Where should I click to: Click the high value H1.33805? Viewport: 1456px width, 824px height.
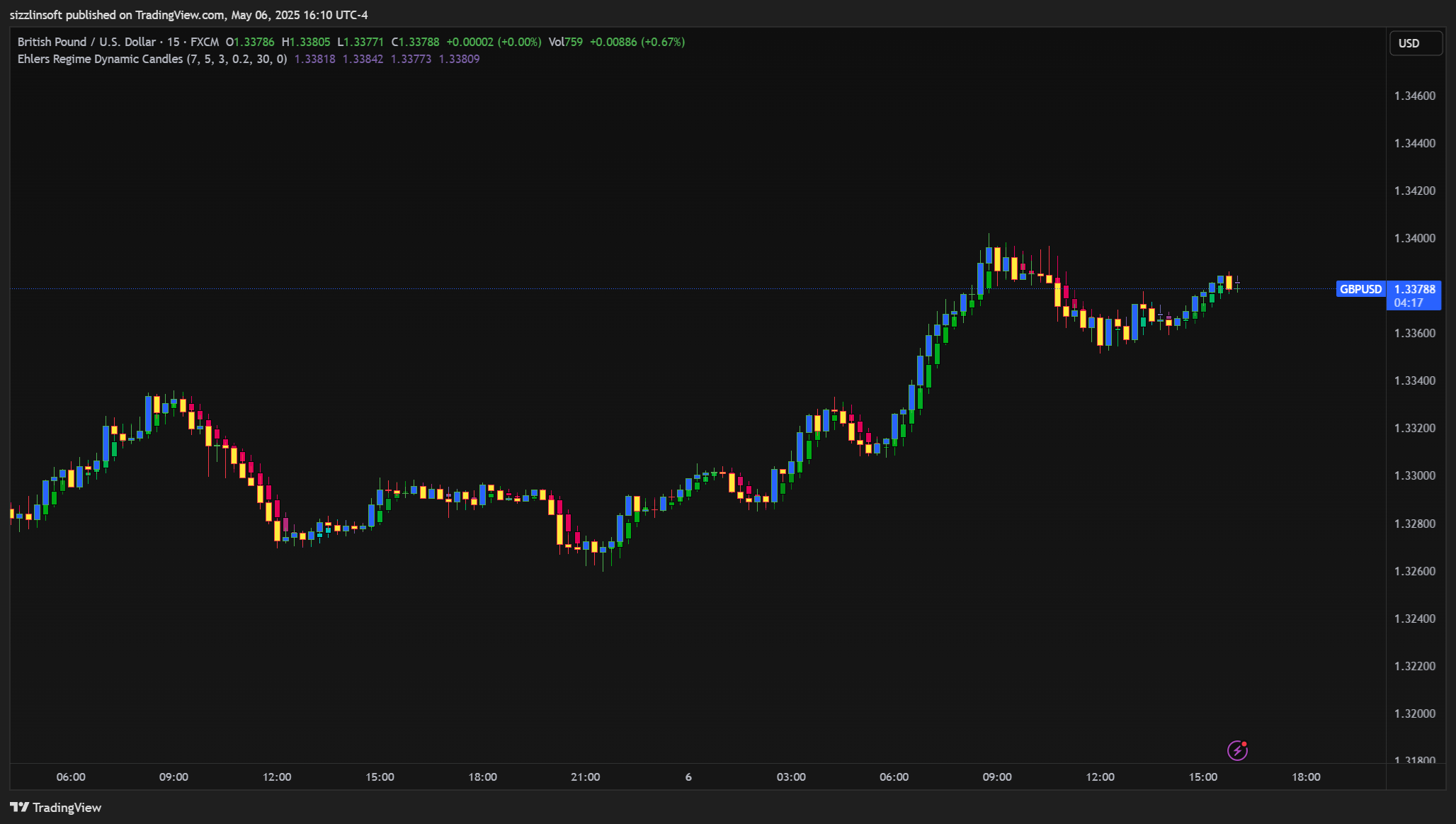click(x=306, y=42)
